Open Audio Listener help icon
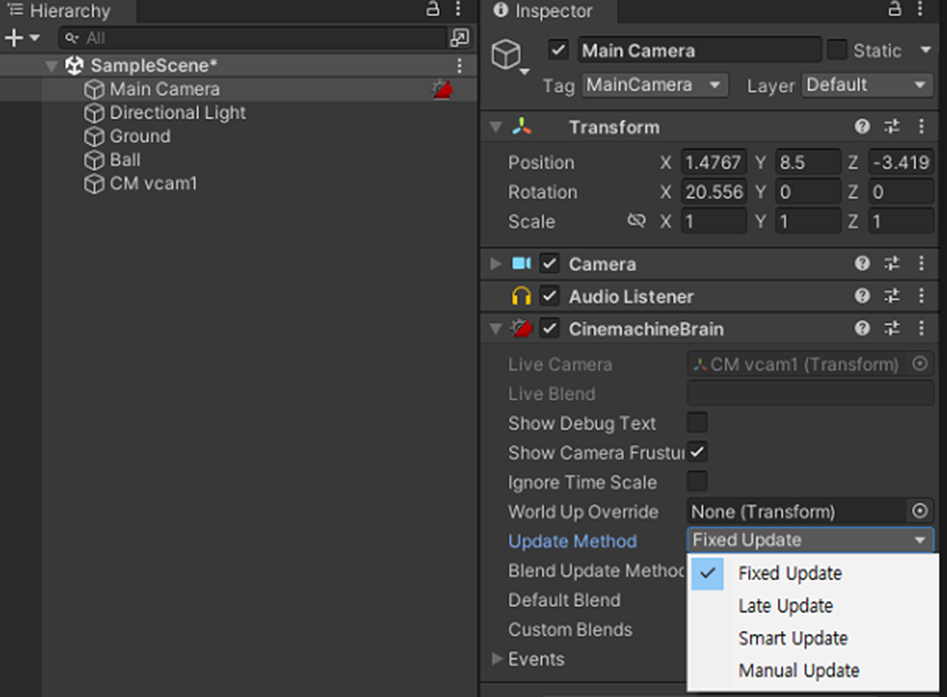Screen dimensions: 947x697 pos(862,295)
